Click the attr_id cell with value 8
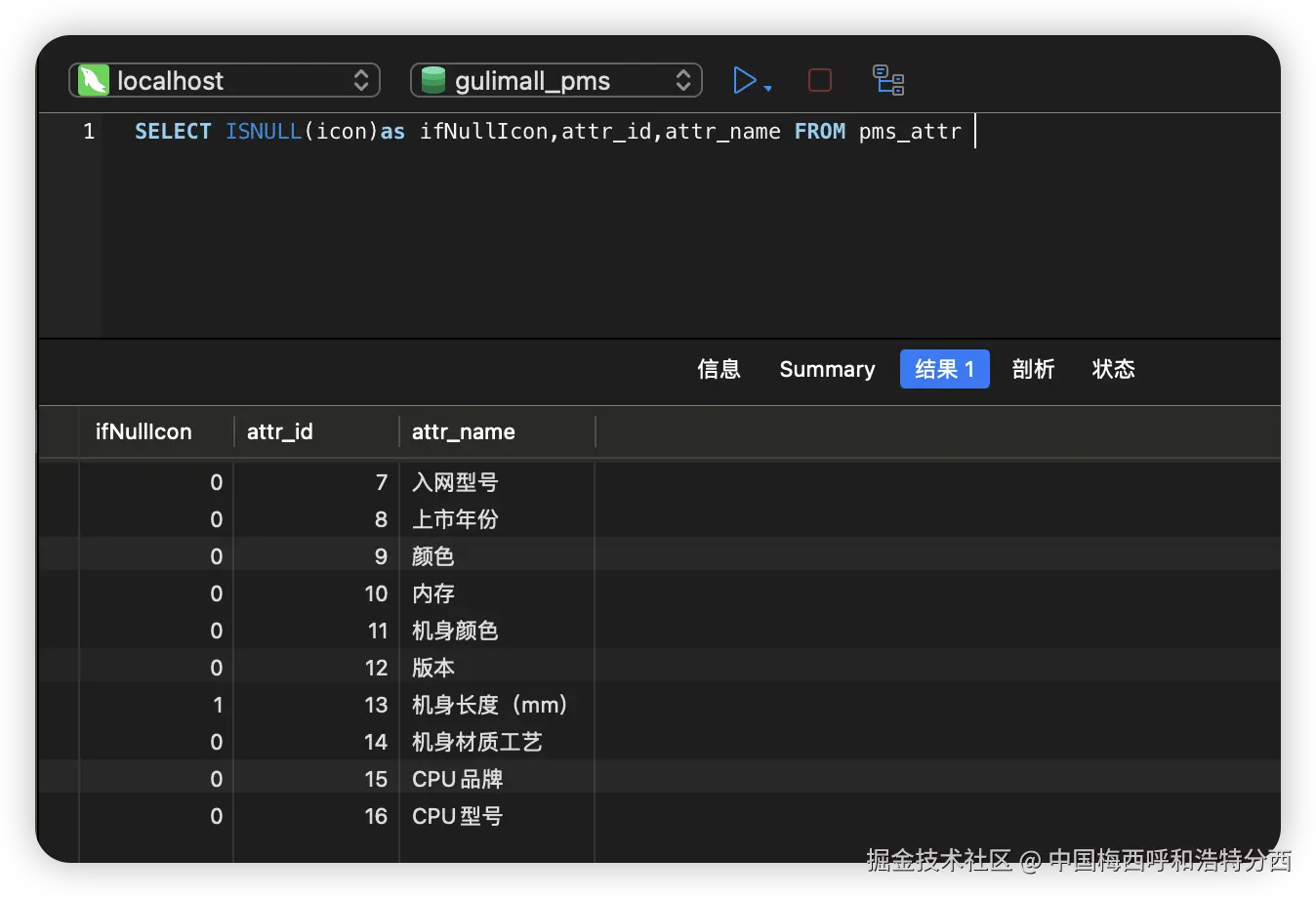 pyautogui.click(x=316, y=519)
